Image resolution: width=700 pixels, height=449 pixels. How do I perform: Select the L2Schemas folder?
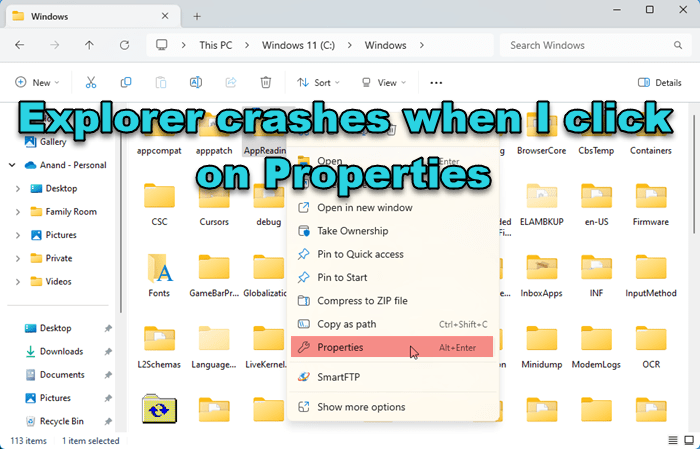[159, 347]
